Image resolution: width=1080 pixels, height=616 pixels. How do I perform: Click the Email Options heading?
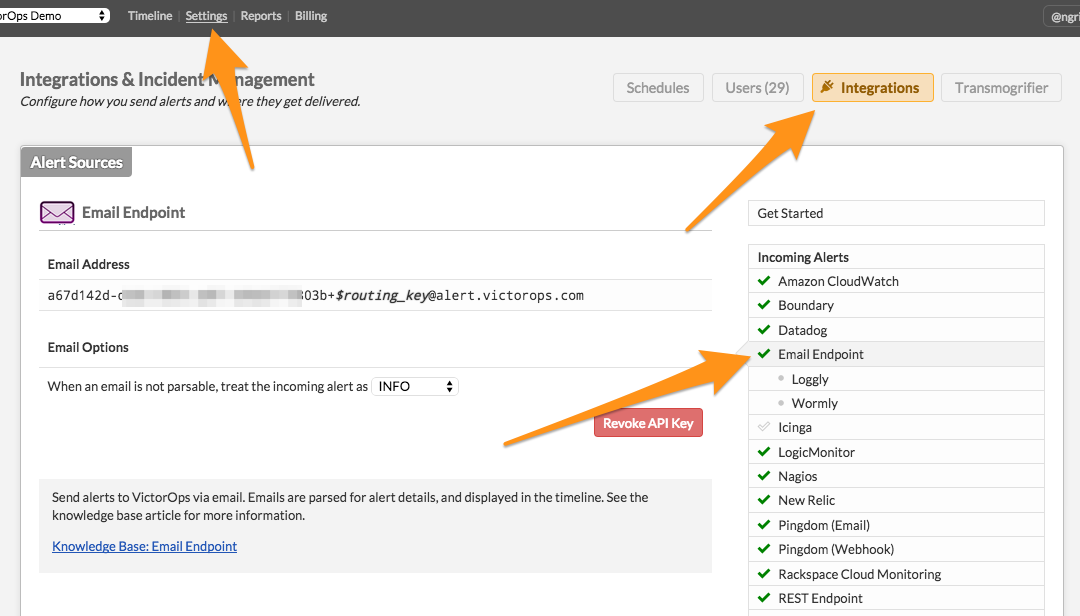click(88, 347)
